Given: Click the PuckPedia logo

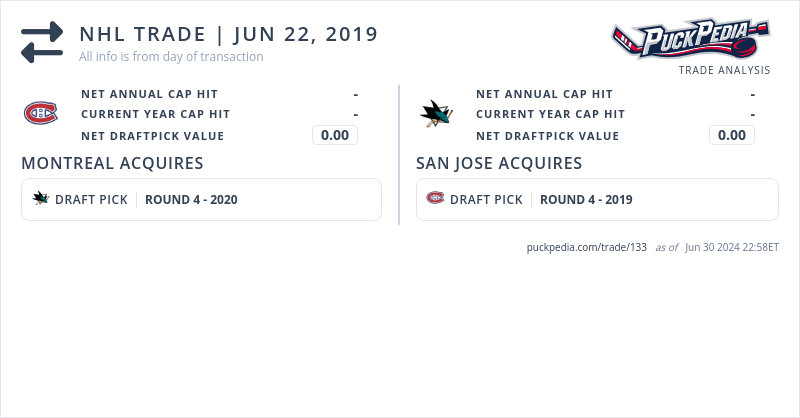Looking at the screenshot, I should click(x=690, y=40).
